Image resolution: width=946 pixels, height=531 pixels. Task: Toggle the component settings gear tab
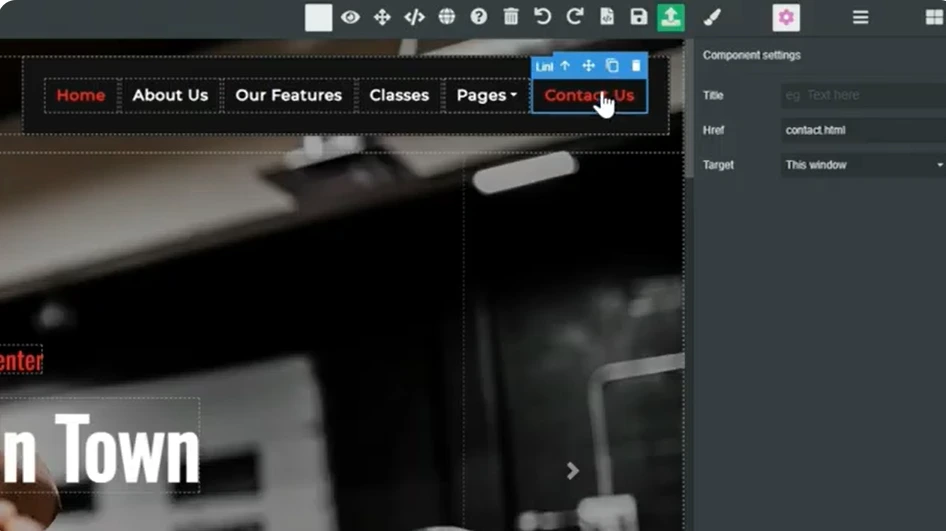(x=786, y=17)
